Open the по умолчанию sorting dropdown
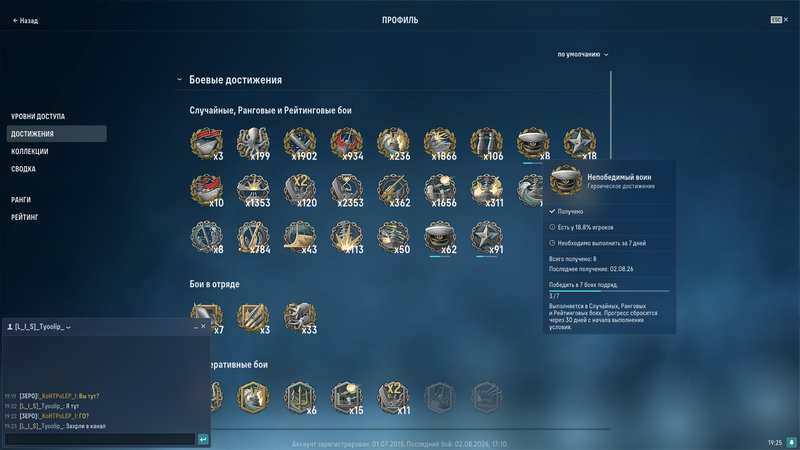 point(583,54)
